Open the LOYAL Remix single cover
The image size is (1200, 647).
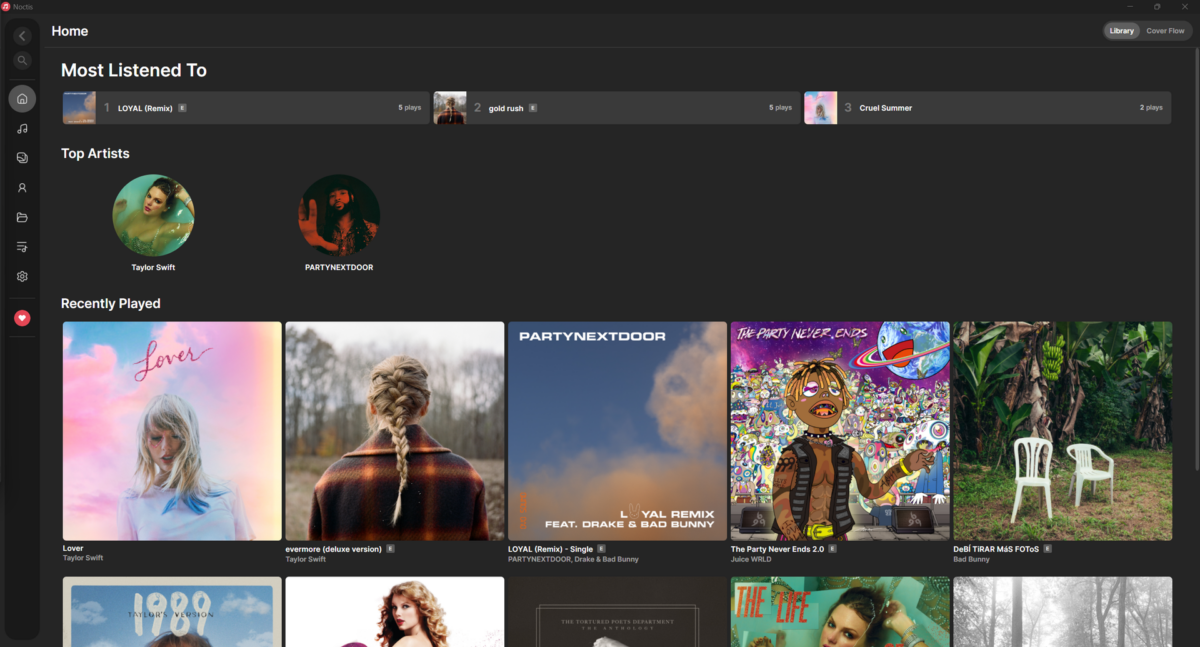click(617, 431)
